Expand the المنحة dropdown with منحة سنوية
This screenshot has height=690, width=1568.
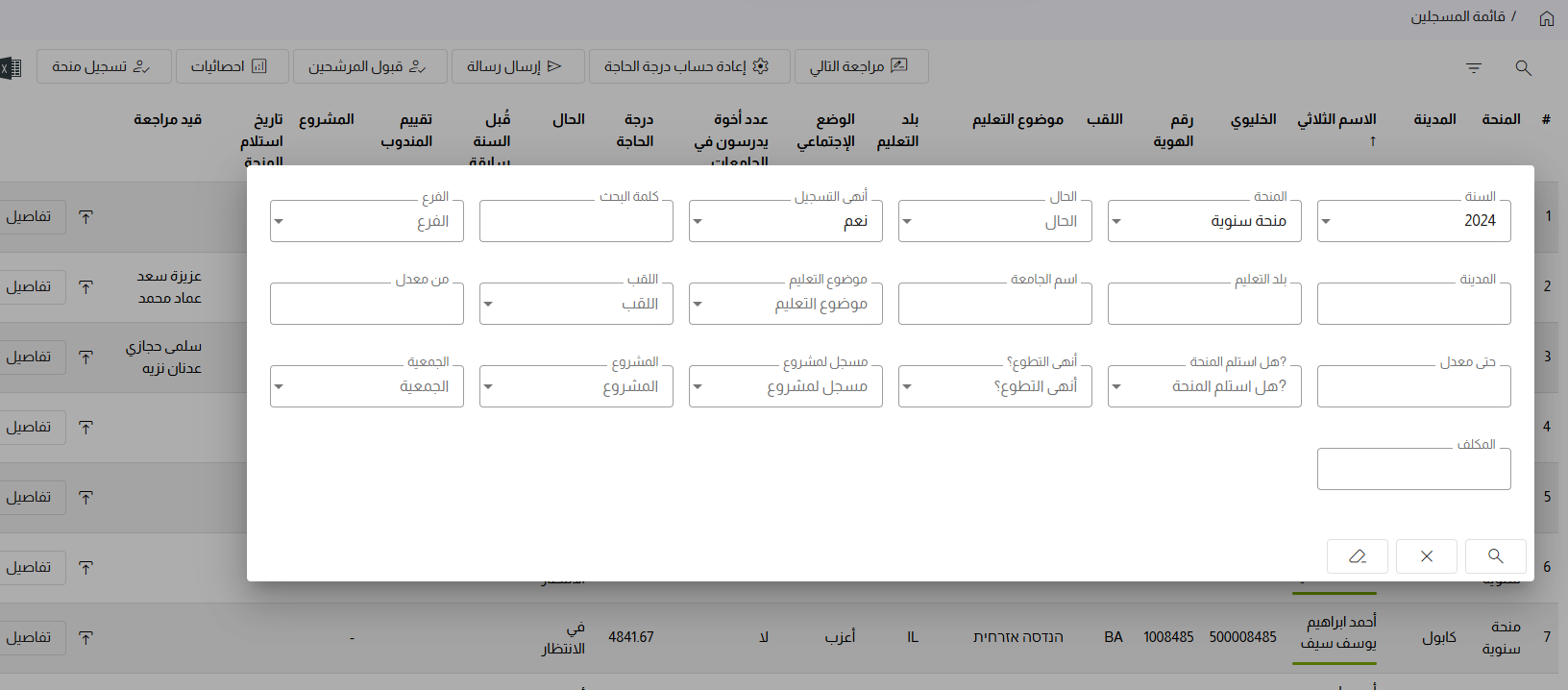click(x=1204, y=221)
